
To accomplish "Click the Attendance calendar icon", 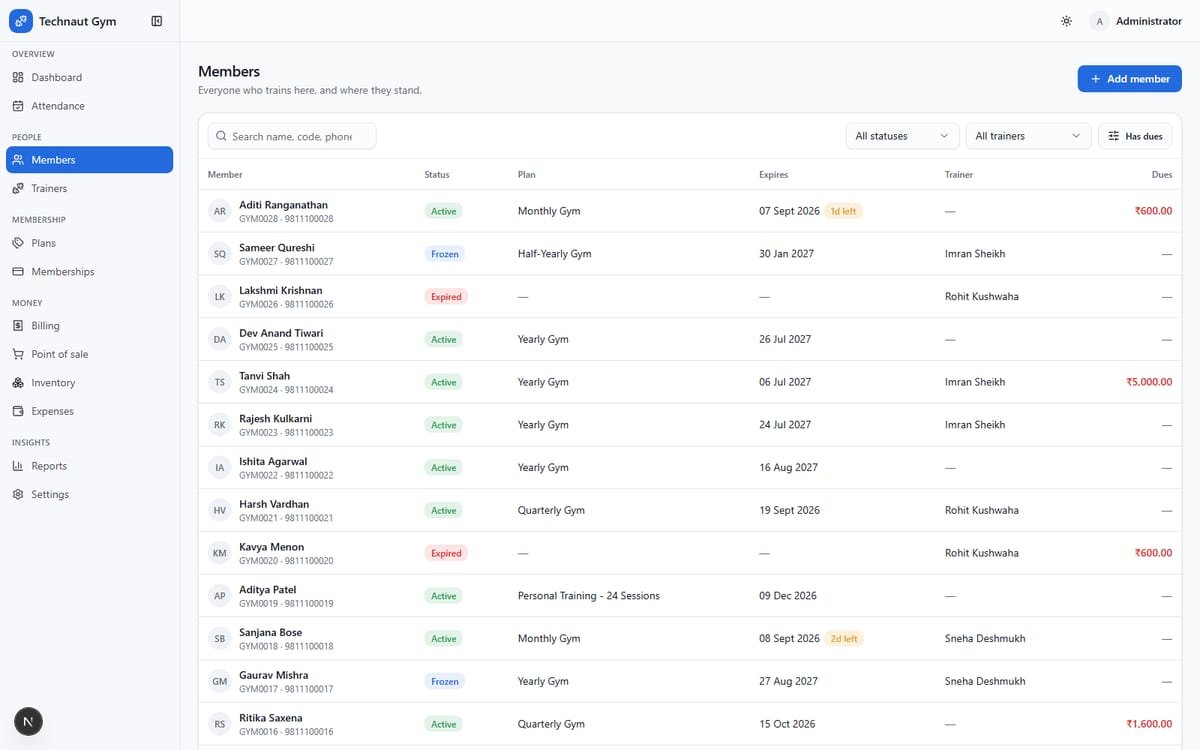I will click(18, 106).
